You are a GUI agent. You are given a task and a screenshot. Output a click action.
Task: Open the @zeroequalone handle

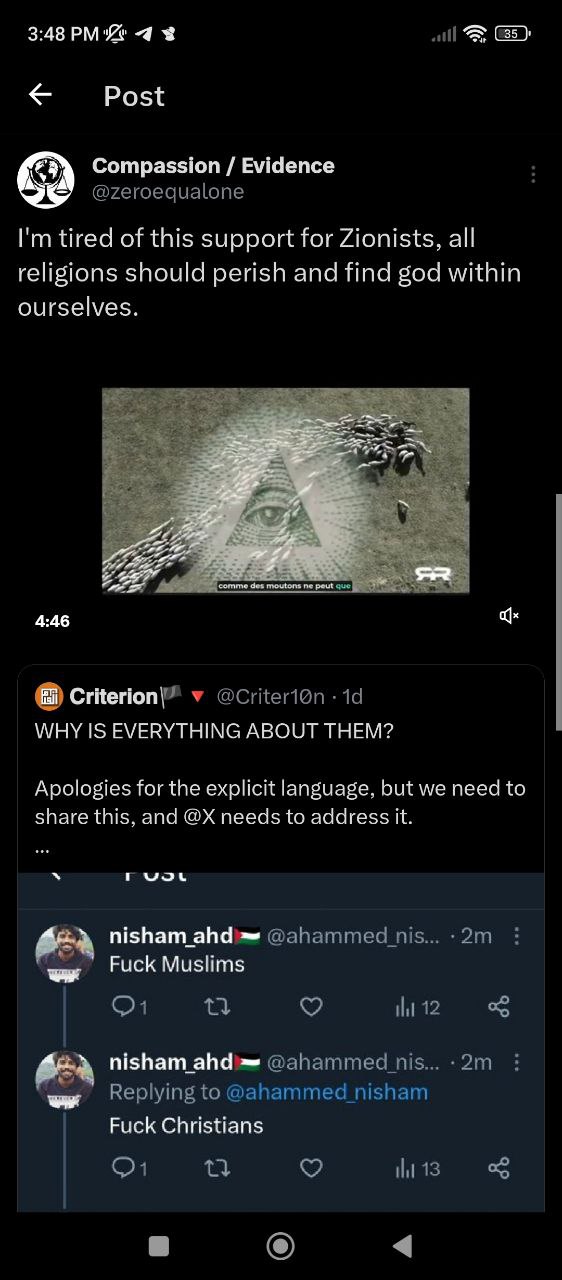tap(168, 192)
